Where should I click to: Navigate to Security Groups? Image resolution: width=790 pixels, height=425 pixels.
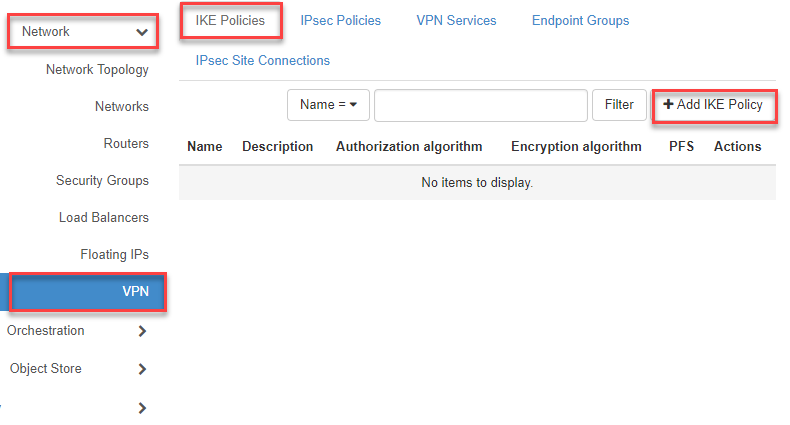click(x=102, y=181)
